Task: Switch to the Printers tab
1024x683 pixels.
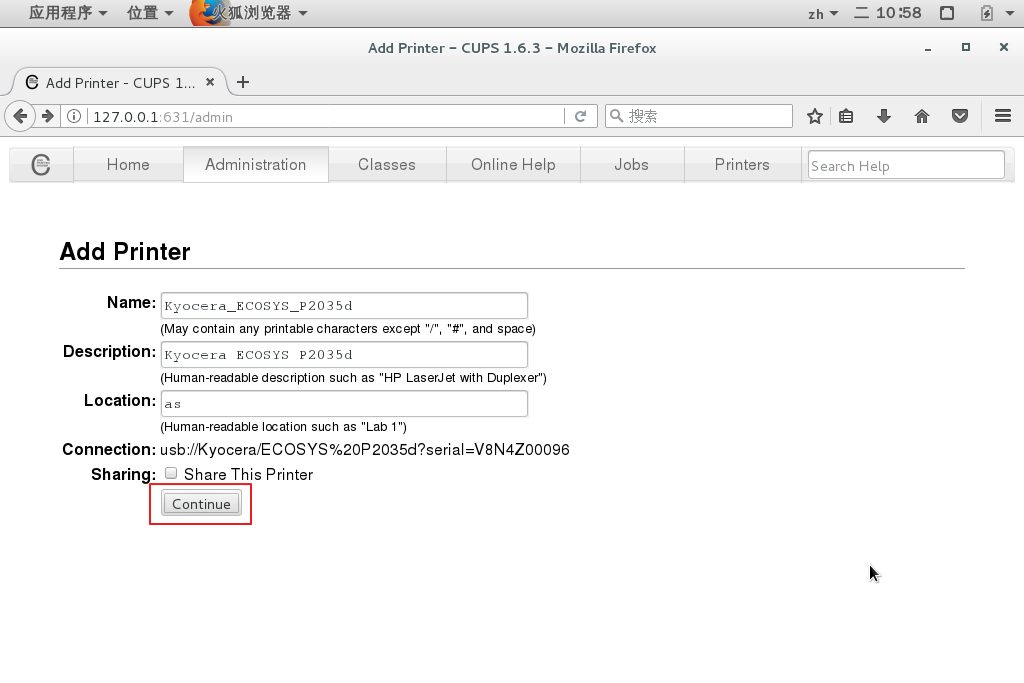Action: (x=742, y=165)
